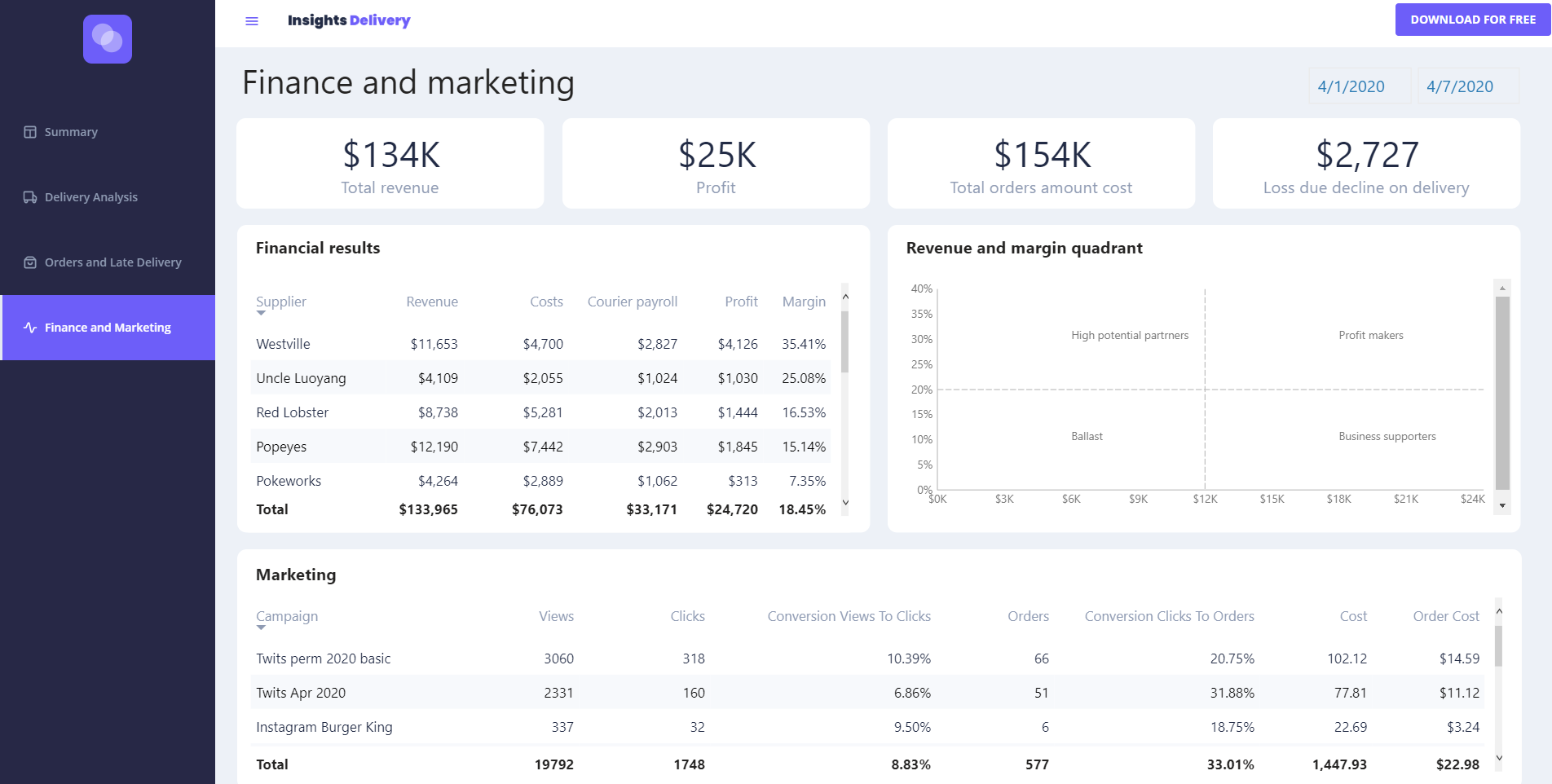
Task: Click the Summary sidebar icon
Action: (30, 132)
